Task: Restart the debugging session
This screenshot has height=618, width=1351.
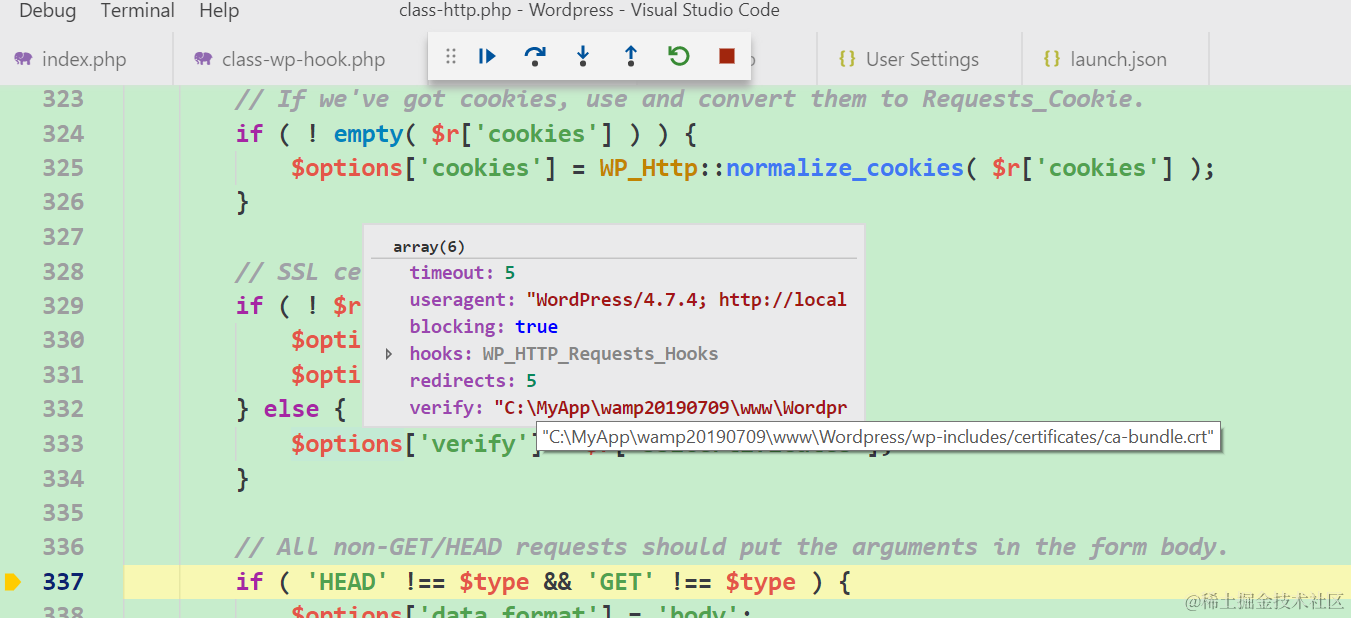Action: click(x=679, y=57)
